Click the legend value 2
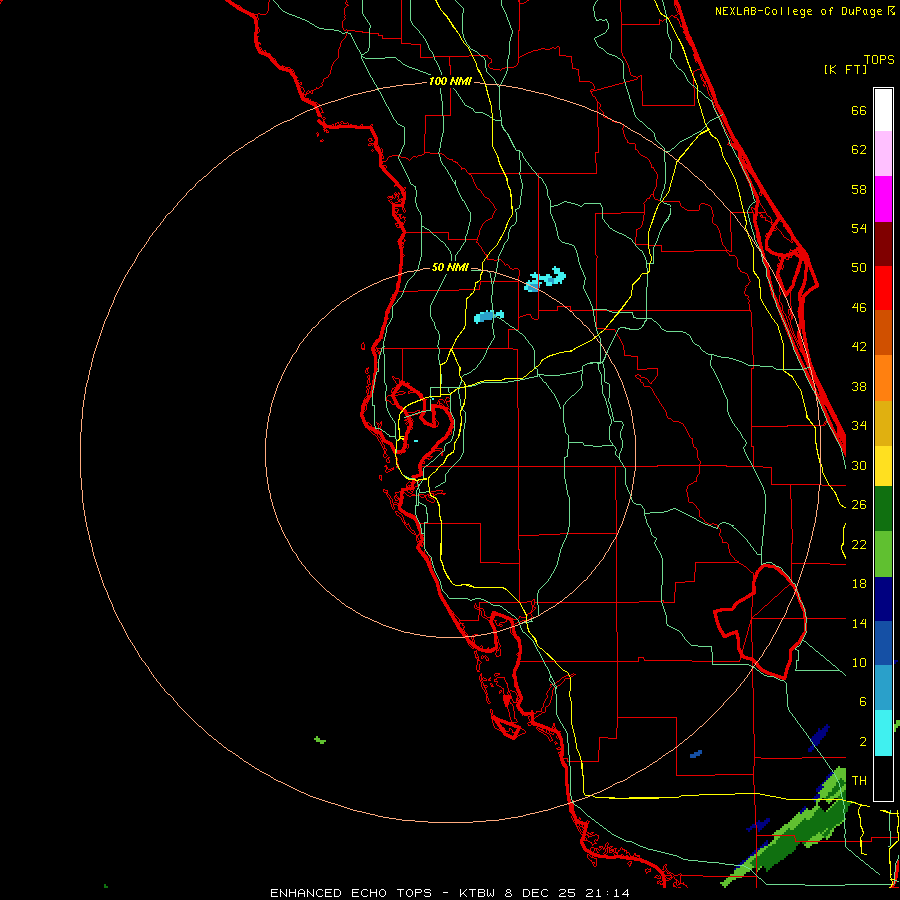 [862, 742]
